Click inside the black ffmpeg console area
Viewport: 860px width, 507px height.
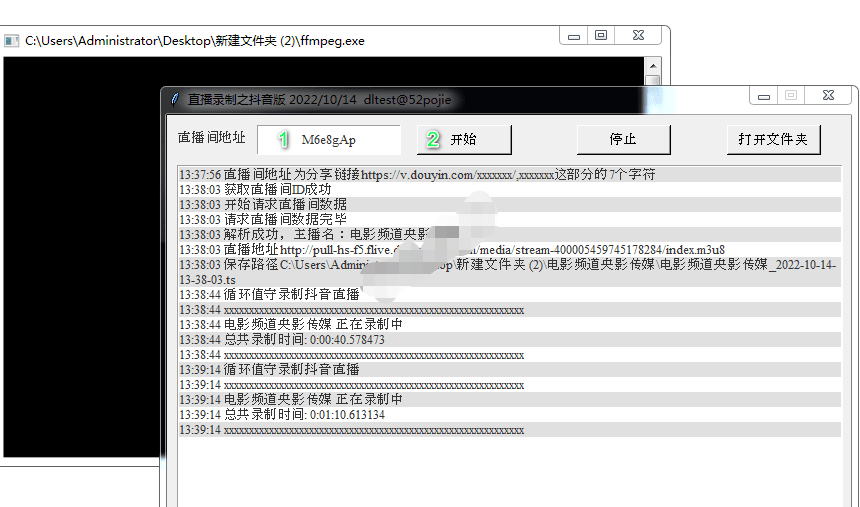[80, 250]
